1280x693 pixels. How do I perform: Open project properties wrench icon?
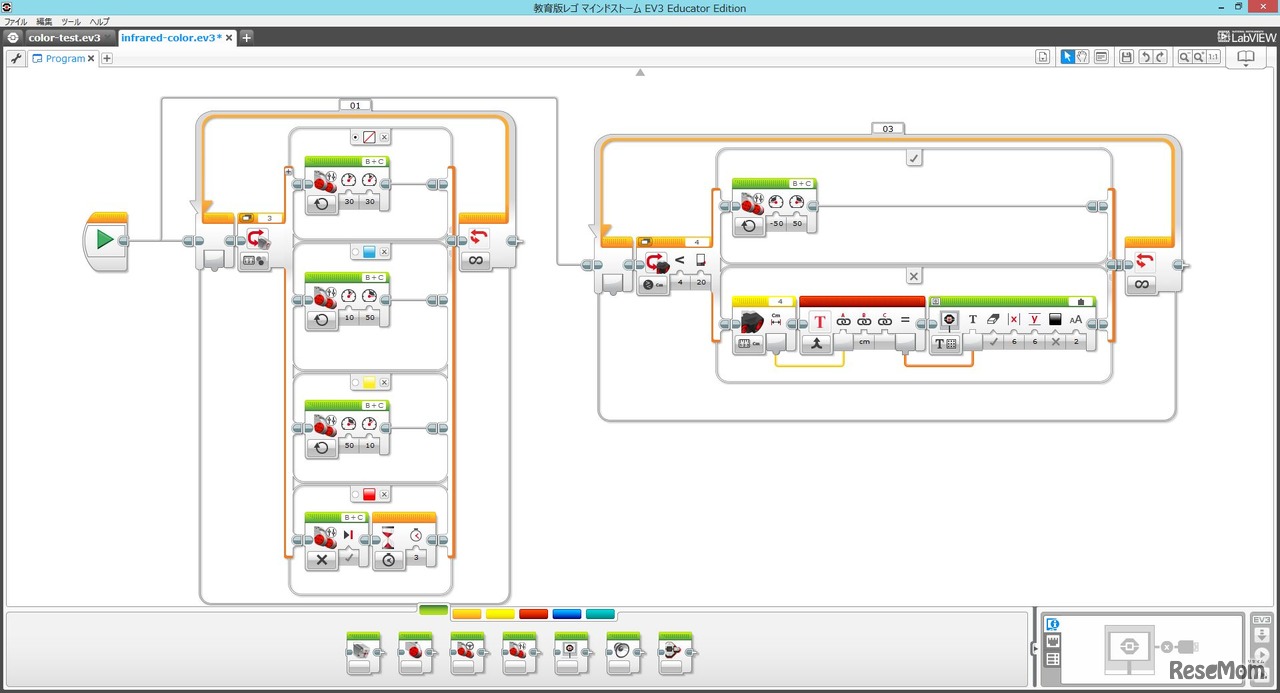click(16, 58)
